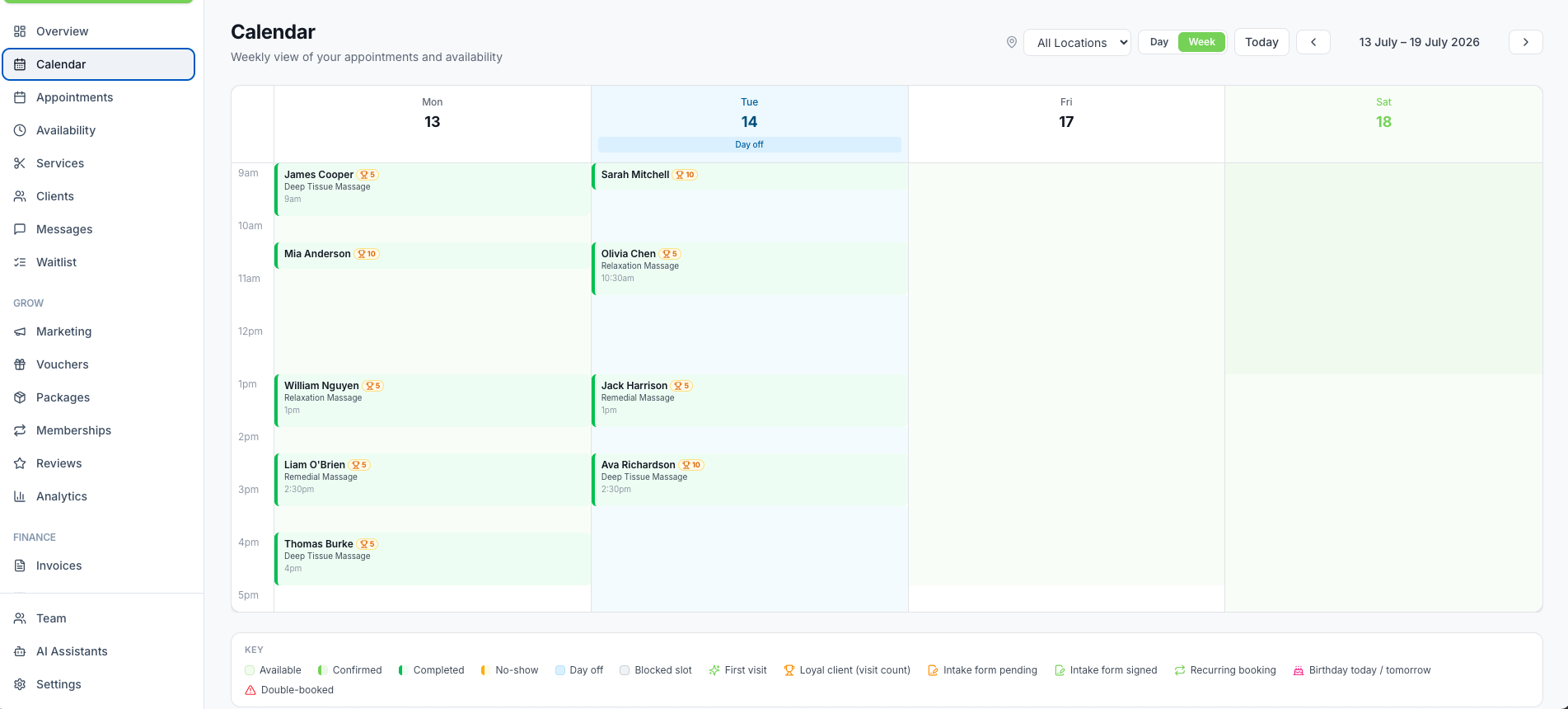Open Liam O'Brien's Remedial Massage booking
The image size is (1568, 709).
(x=433, y=480)
